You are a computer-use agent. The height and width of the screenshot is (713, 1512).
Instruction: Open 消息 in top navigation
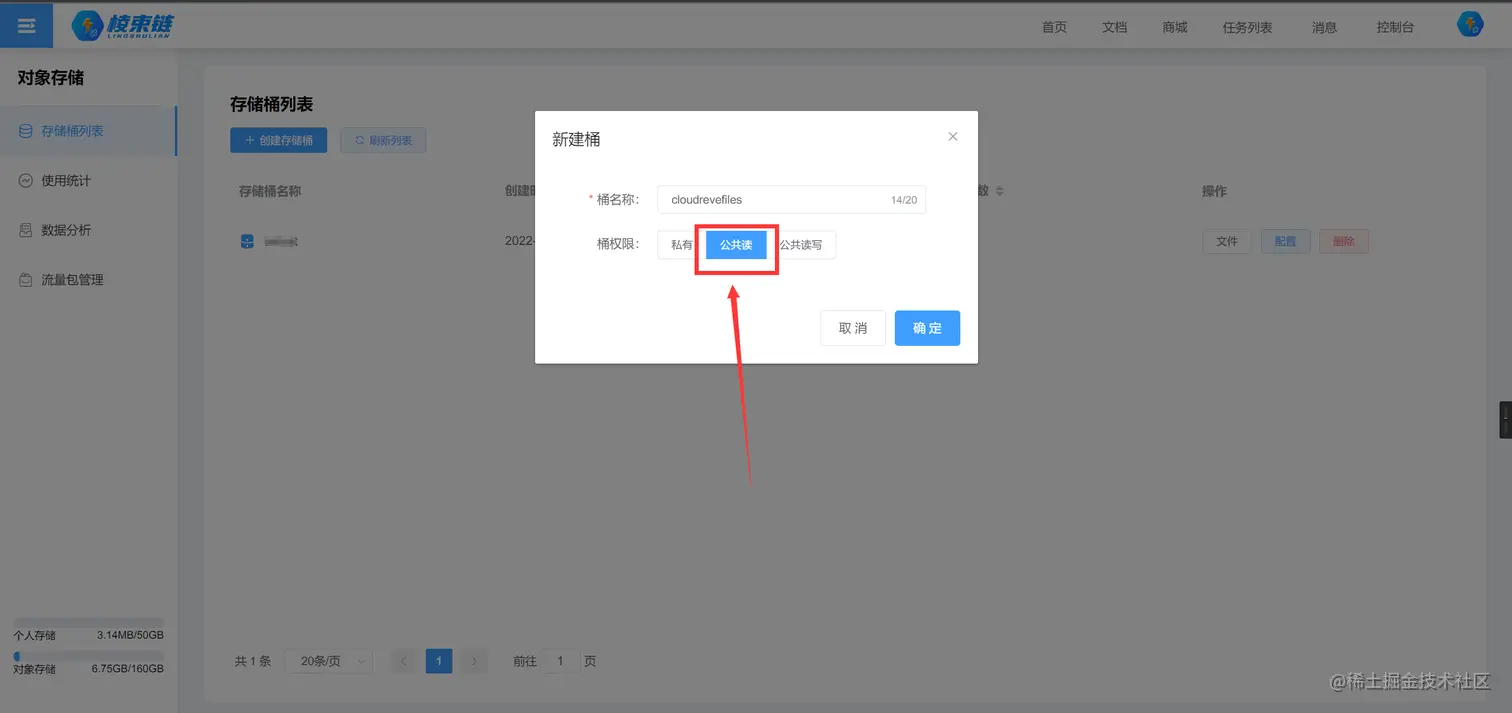coord(1324,27)
